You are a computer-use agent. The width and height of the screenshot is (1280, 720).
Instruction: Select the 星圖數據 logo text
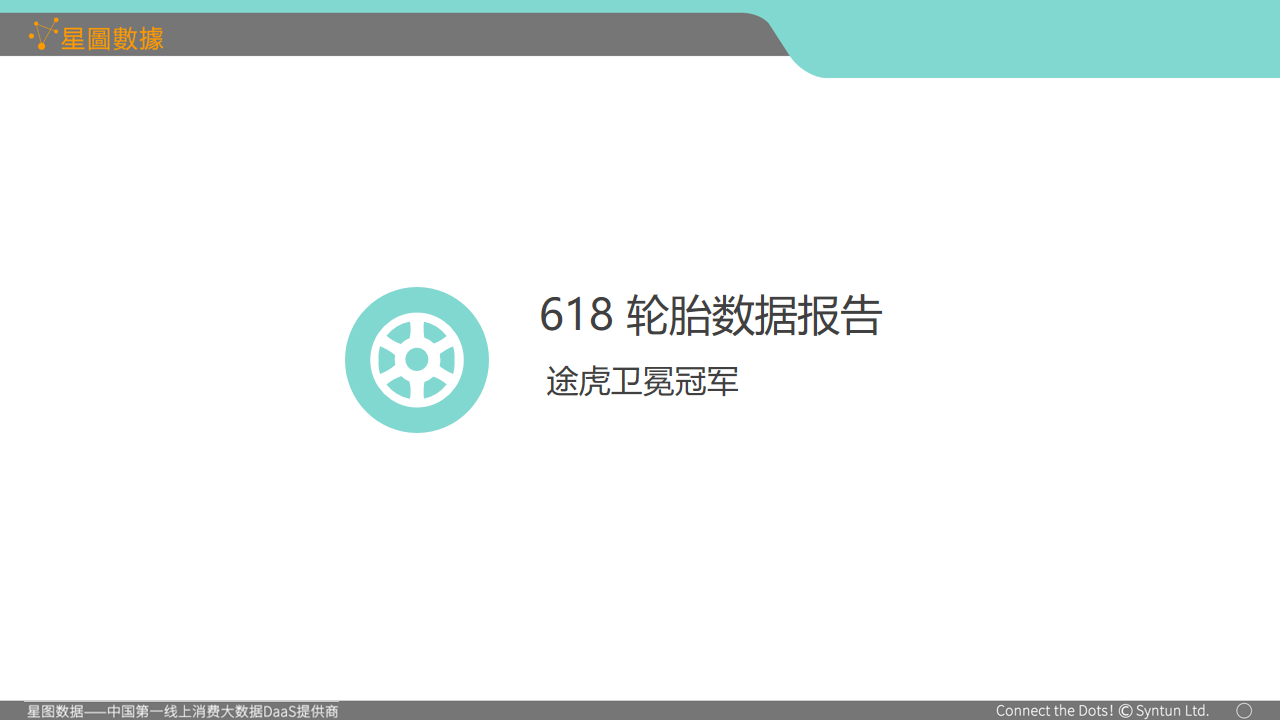(x=112, y=38)
